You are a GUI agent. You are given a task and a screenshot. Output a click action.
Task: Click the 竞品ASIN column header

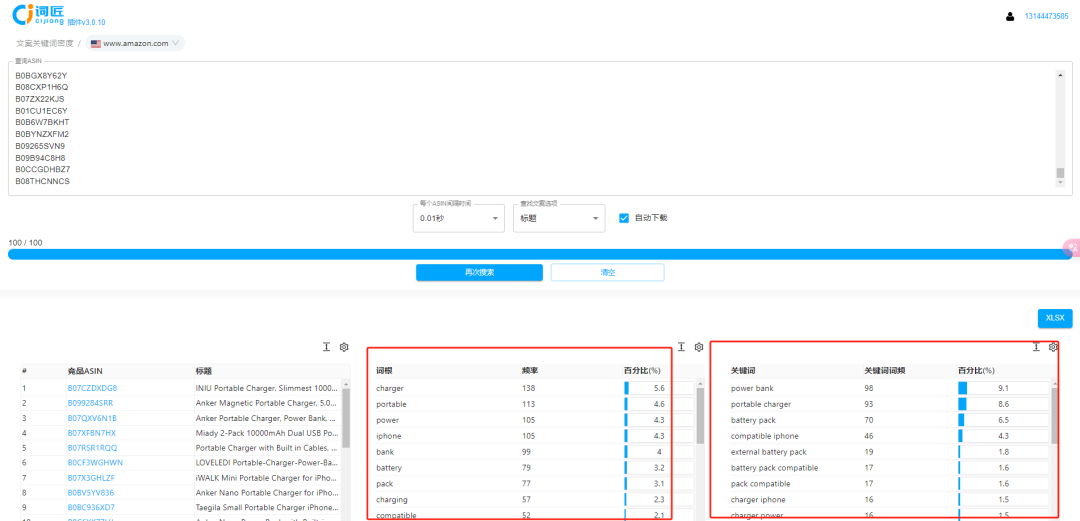point(83,371)
